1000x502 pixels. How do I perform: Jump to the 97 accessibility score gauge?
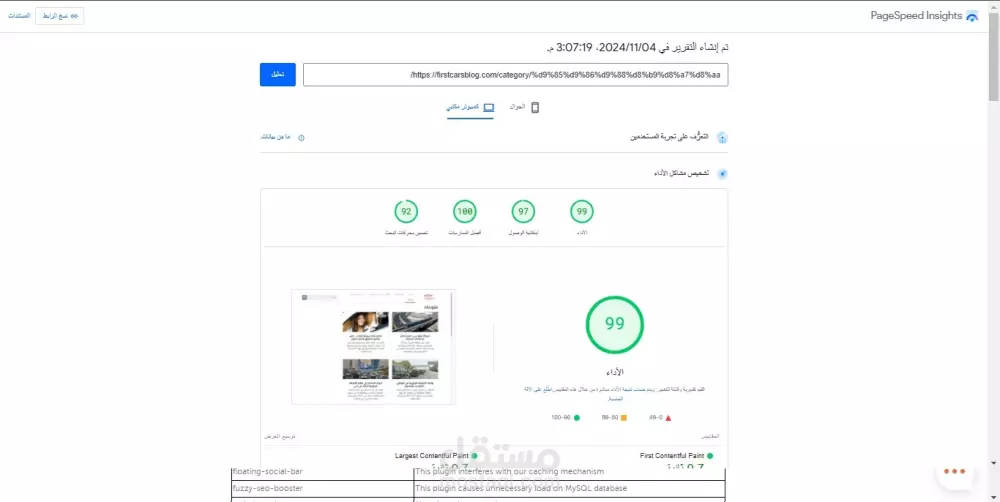[523, 212]
